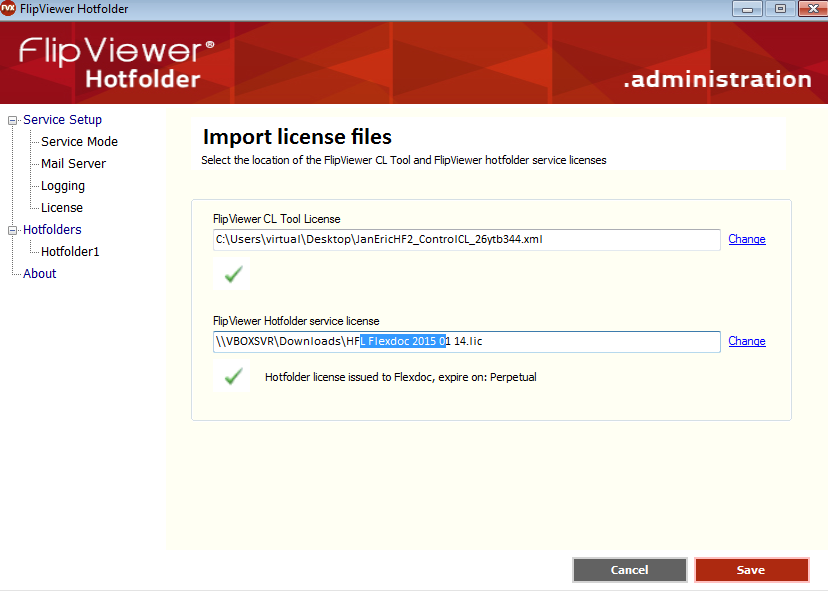Click the CL Tool License path field

click(x=467, y=240)
